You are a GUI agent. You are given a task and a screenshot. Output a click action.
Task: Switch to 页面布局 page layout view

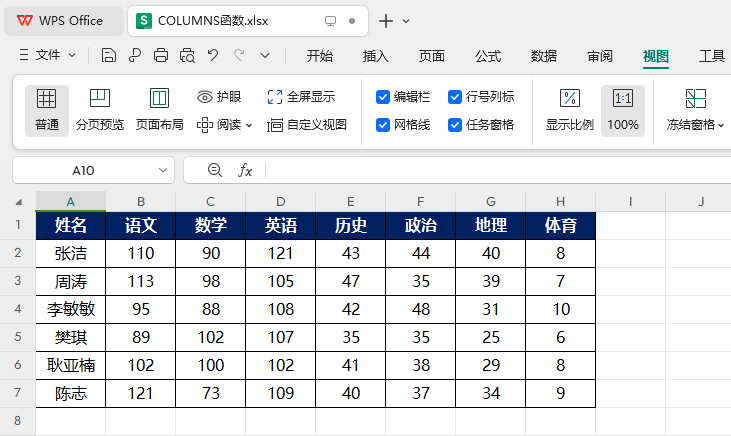159,111
